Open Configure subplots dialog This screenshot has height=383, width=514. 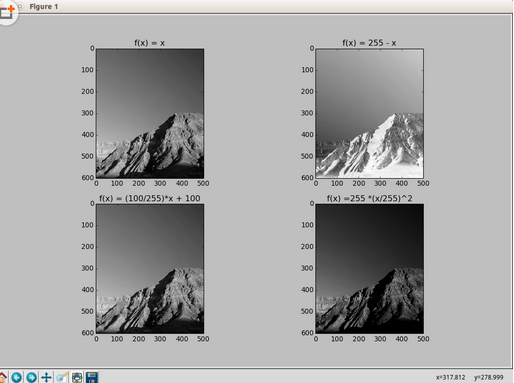pos(77,377)
